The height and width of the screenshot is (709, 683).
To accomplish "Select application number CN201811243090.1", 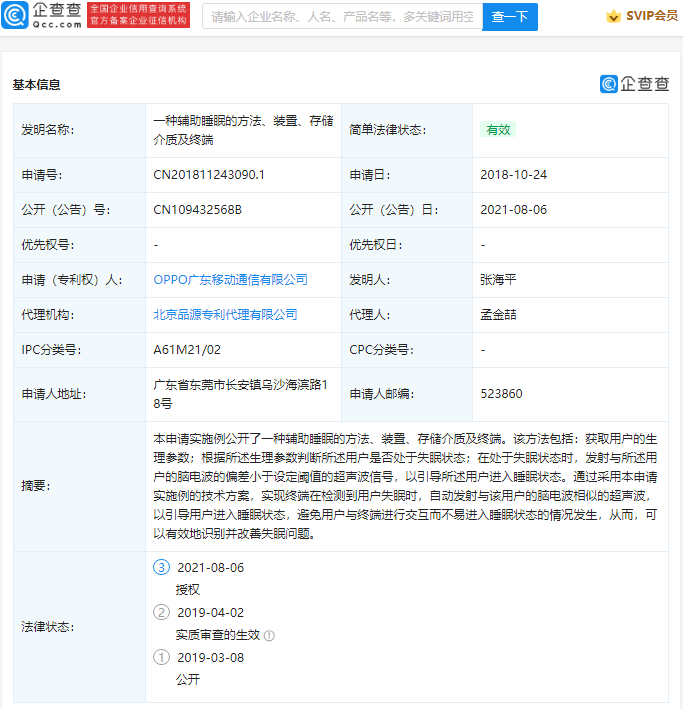I will coord(209,175).
